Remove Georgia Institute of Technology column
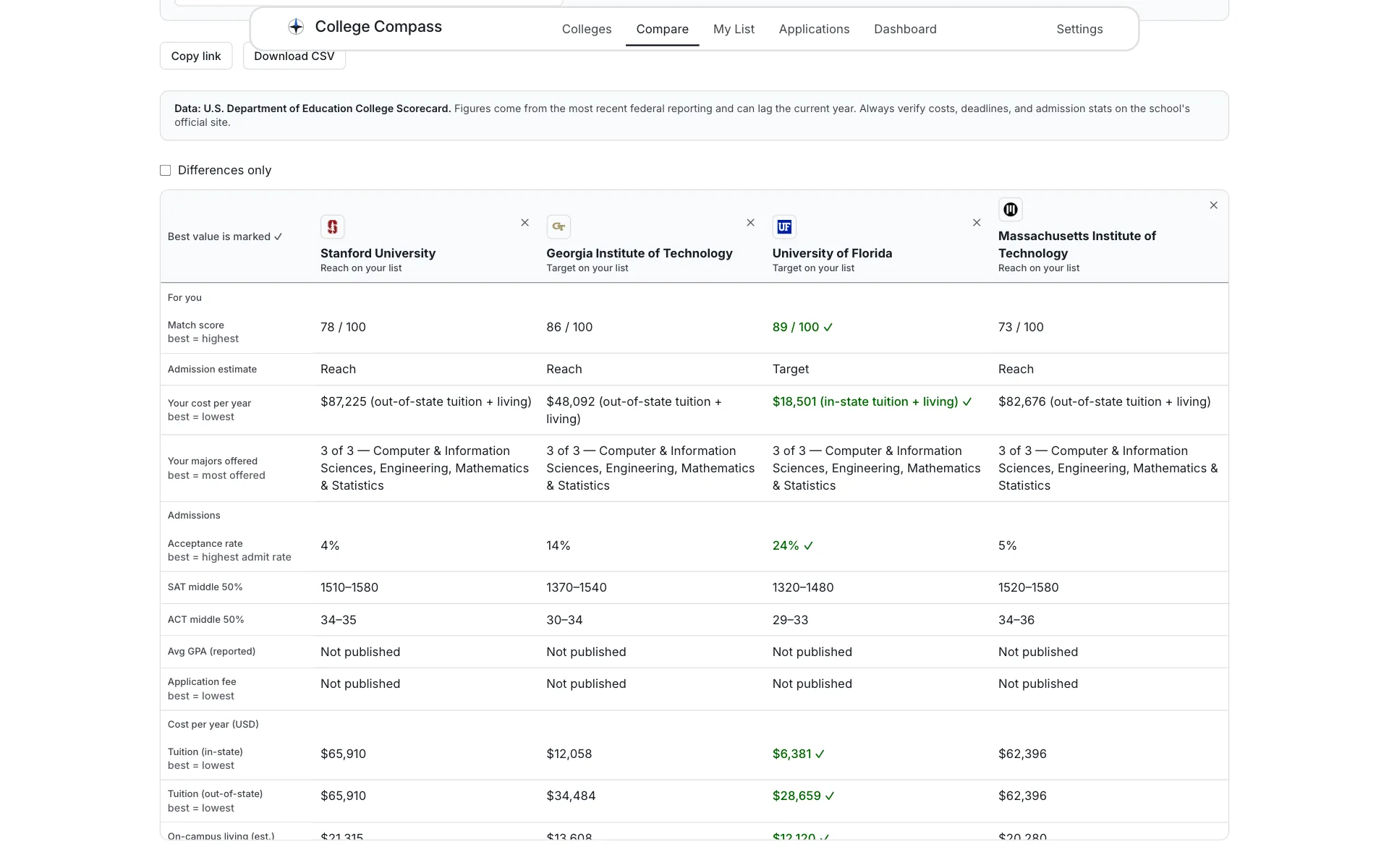Viewport: 1389px width, 868px height. coord(751,223)
